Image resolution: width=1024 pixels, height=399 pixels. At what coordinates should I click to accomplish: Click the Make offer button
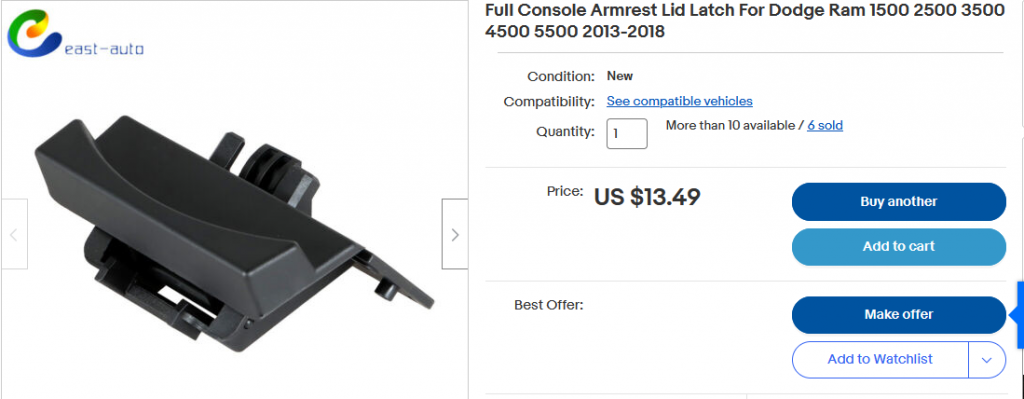tap(899, 315)
